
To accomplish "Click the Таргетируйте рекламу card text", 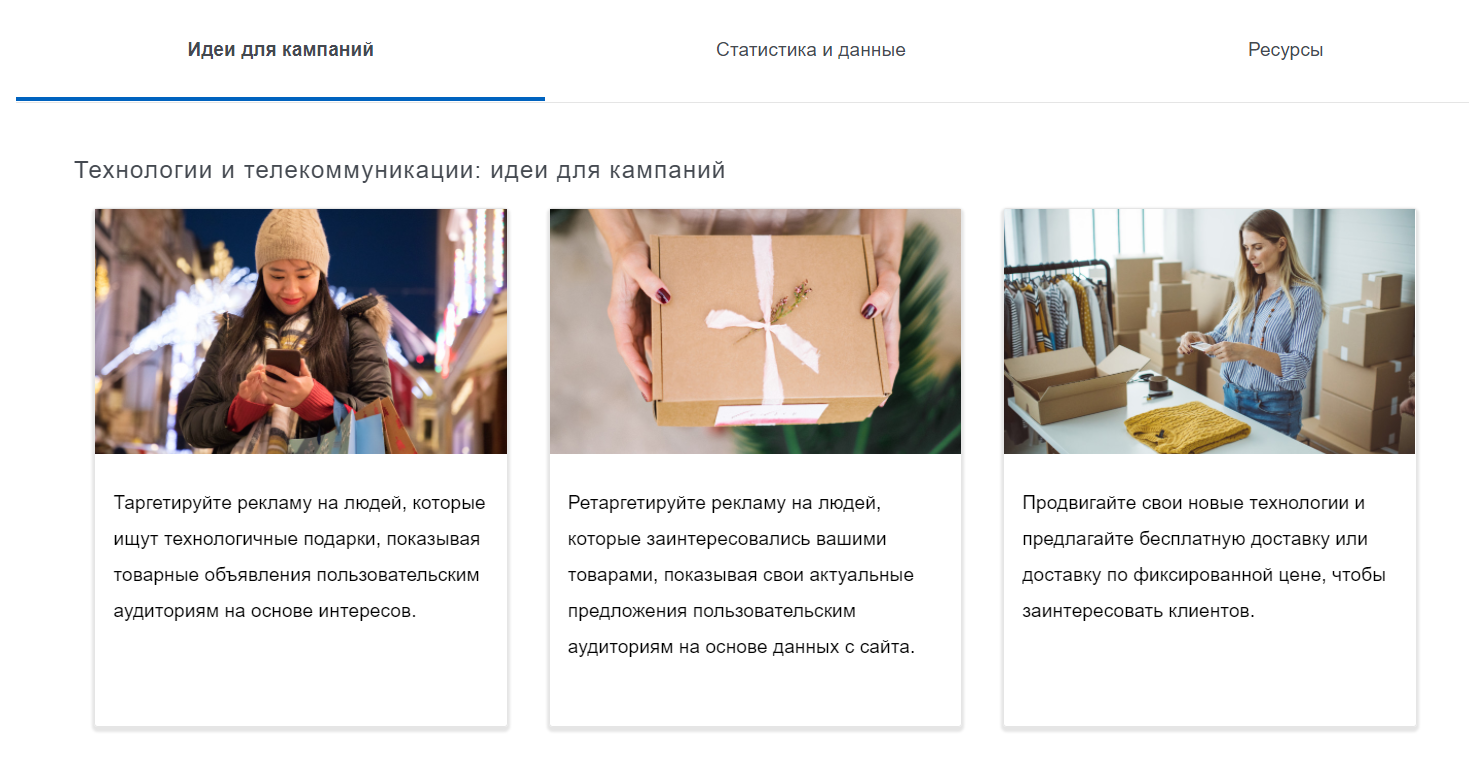I will 300,557.
